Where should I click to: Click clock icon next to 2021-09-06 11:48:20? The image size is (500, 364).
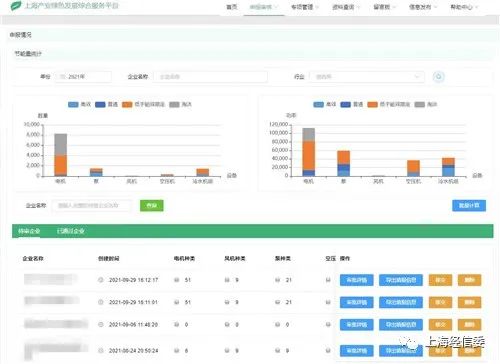click(x=101, y=324)
